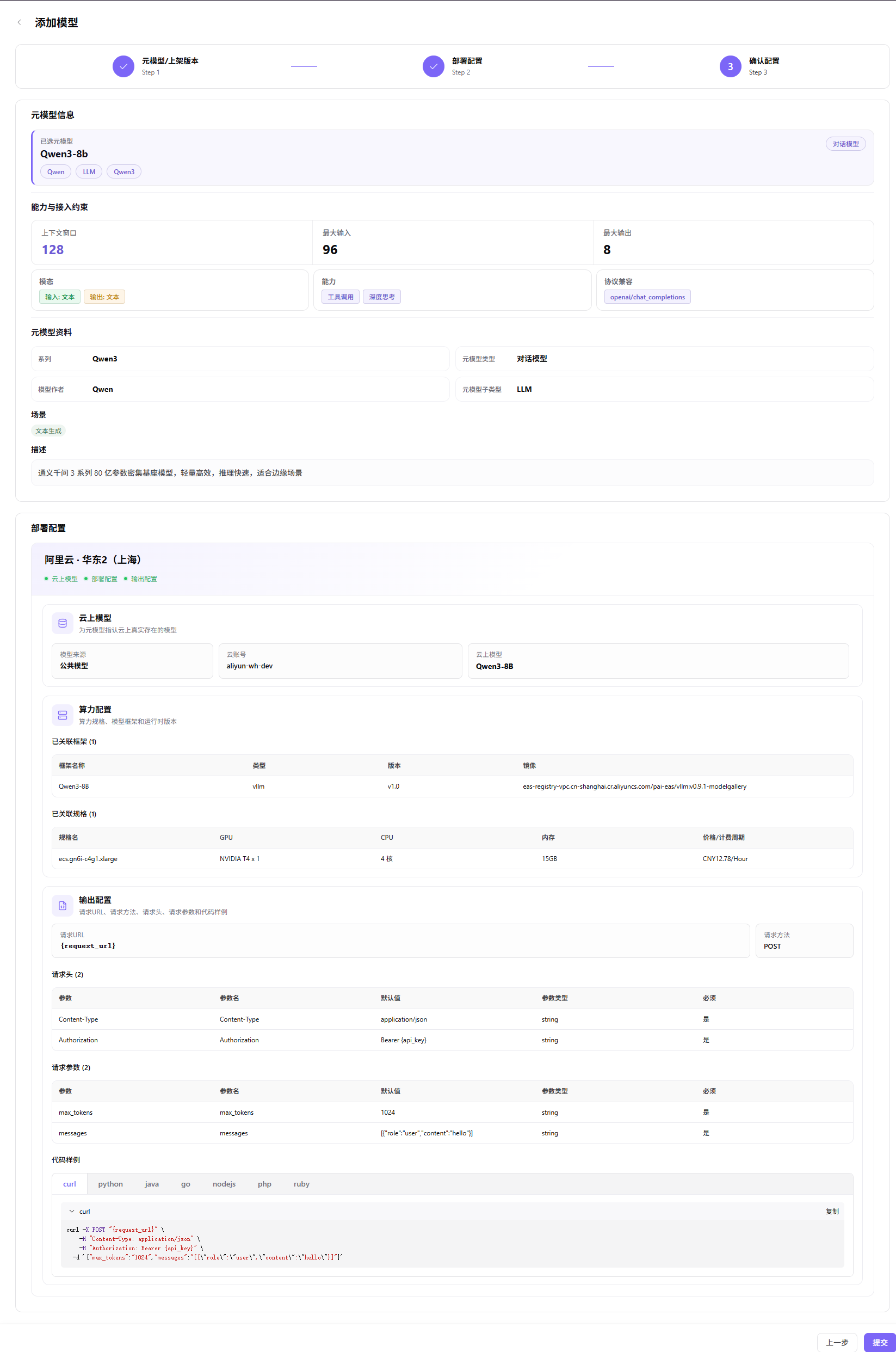Click the framework name cell Qwen3-8B
This screenshot has width=896, height=1352.
tap(73, 786)
